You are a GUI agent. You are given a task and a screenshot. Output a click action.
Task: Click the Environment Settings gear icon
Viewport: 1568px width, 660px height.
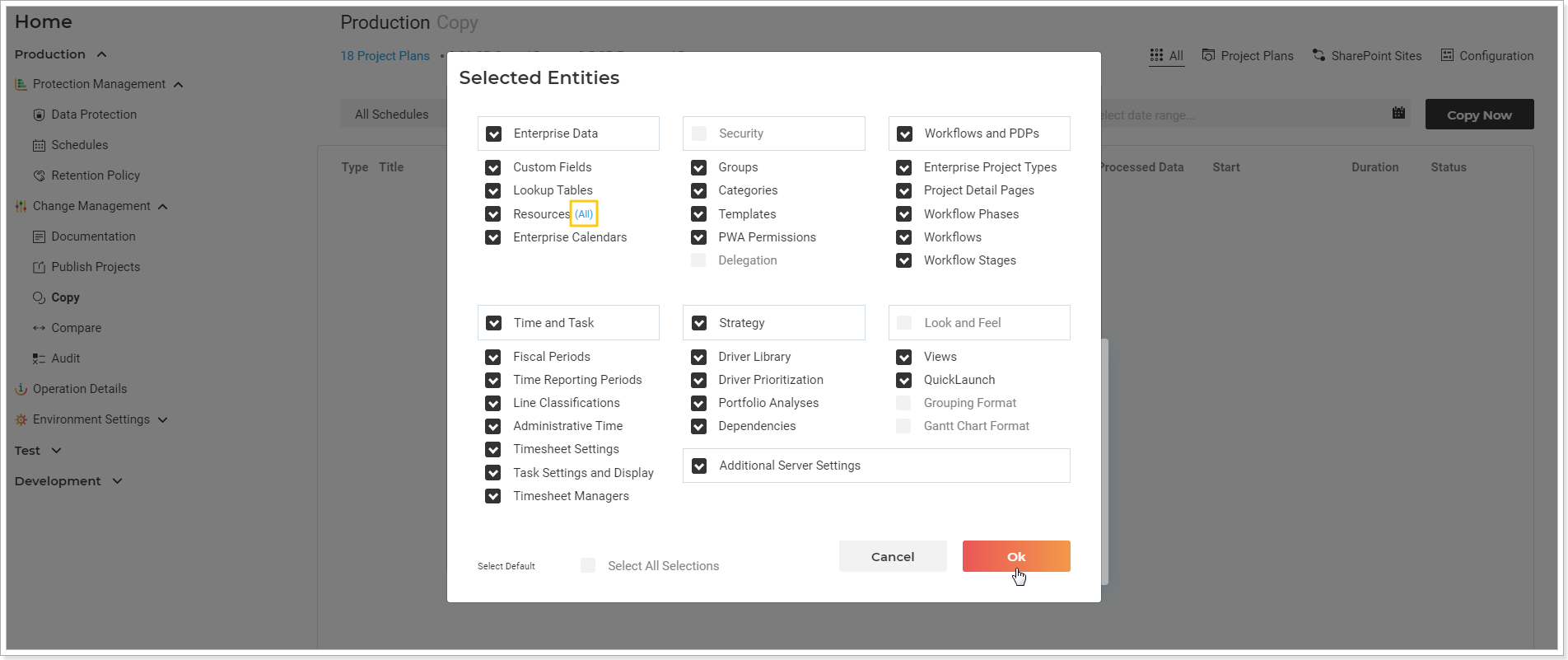21,419
